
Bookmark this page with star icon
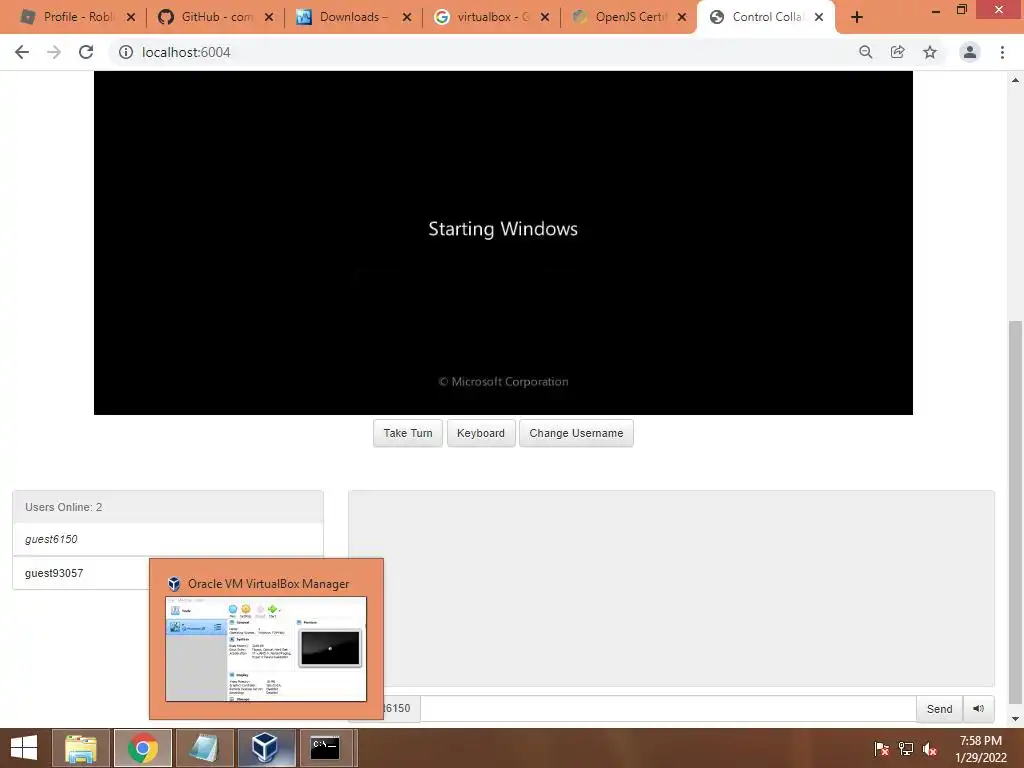930,52
